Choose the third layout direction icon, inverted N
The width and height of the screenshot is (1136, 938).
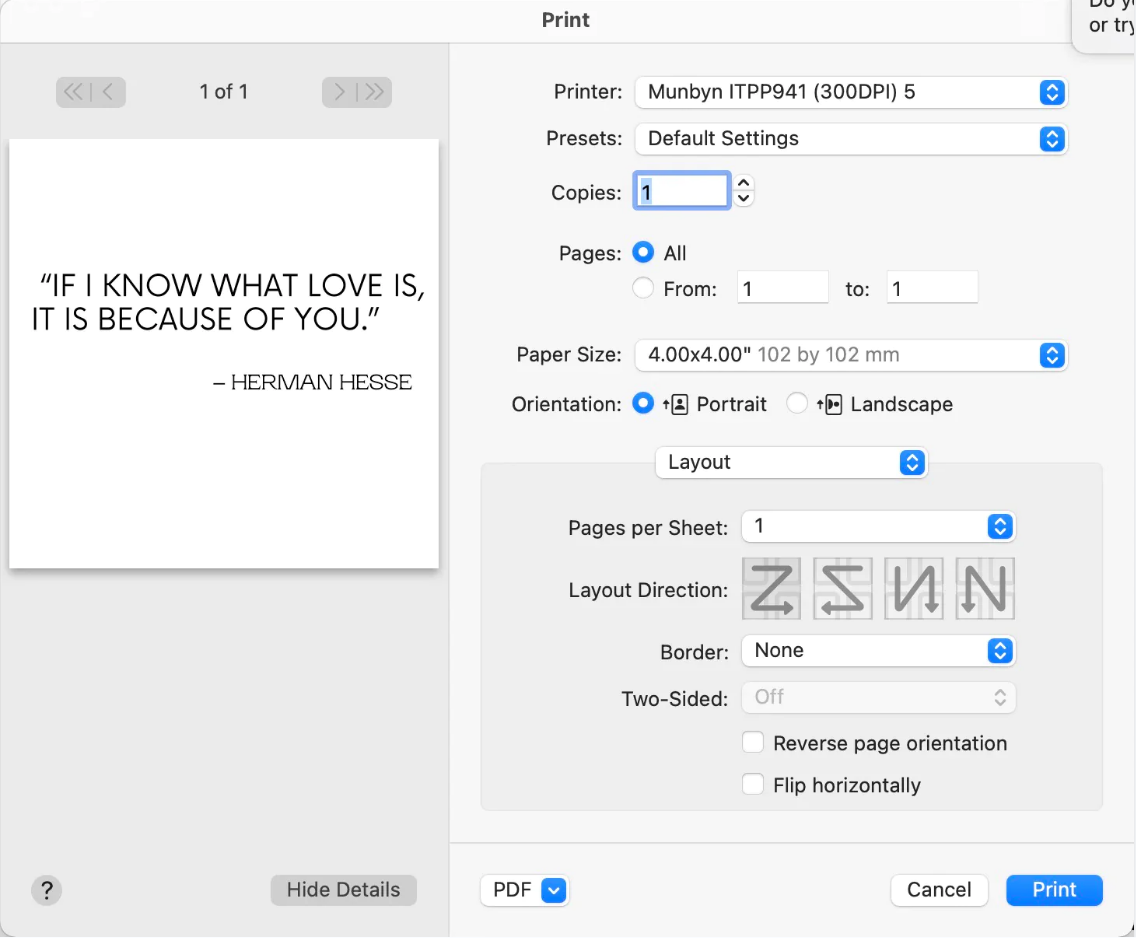tap(913, 588)
